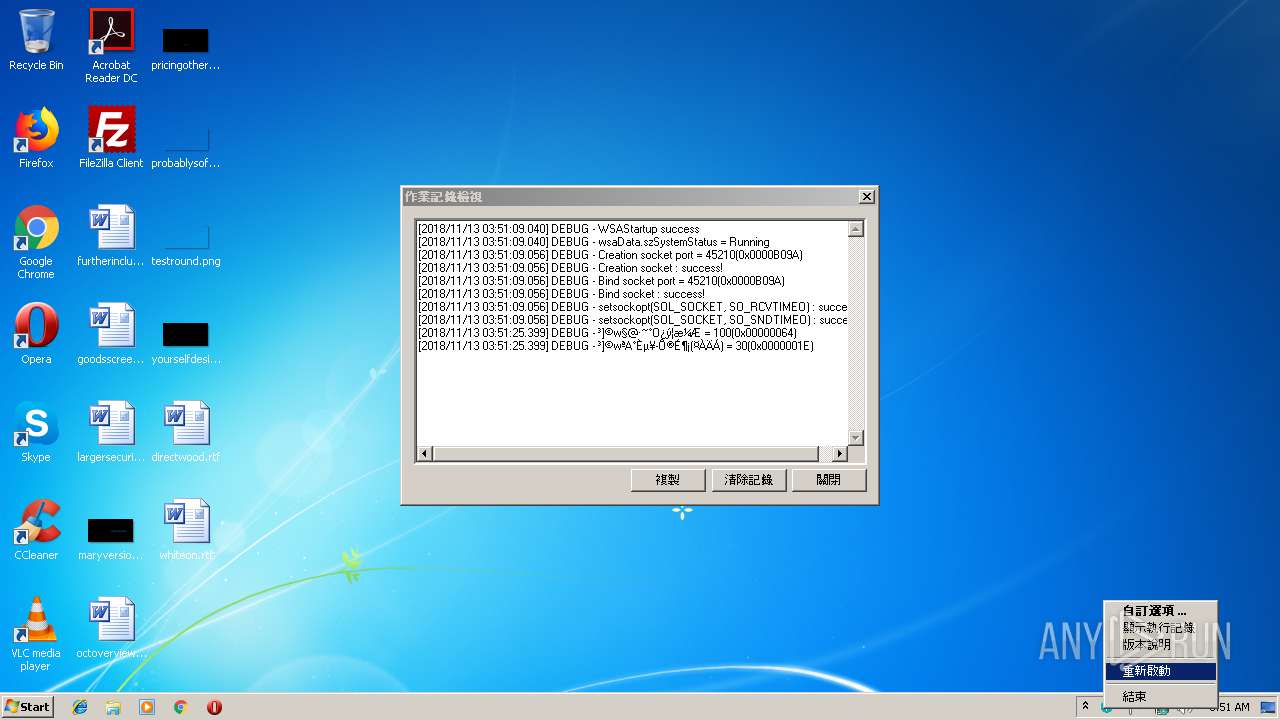Screen dimensions: 1280x720
Task: Select the pricingother file icon
Action: pyautogui.click(x=185, y=47)
